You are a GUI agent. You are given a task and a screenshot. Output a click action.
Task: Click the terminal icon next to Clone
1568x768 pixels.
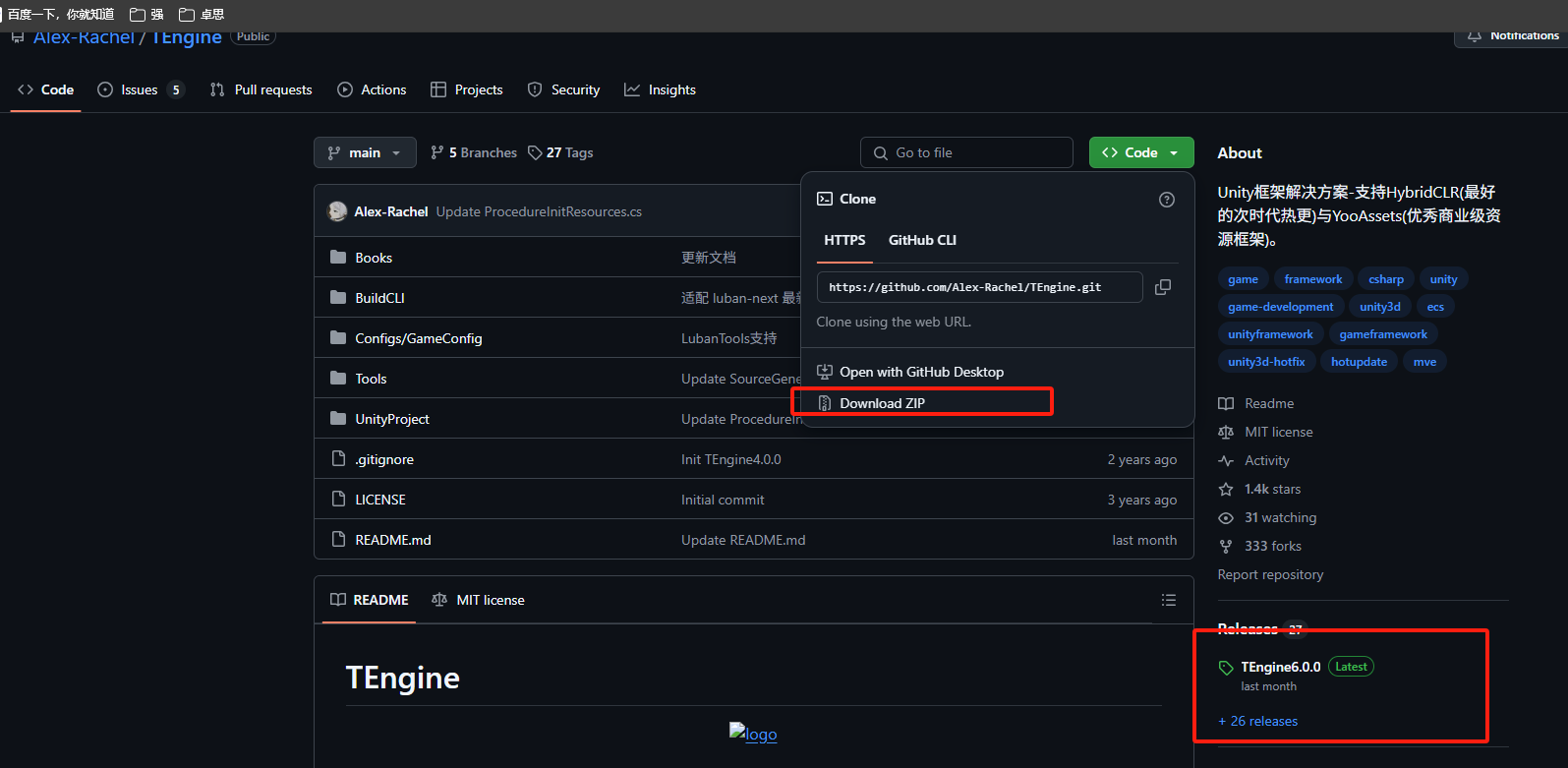(825, 199)
